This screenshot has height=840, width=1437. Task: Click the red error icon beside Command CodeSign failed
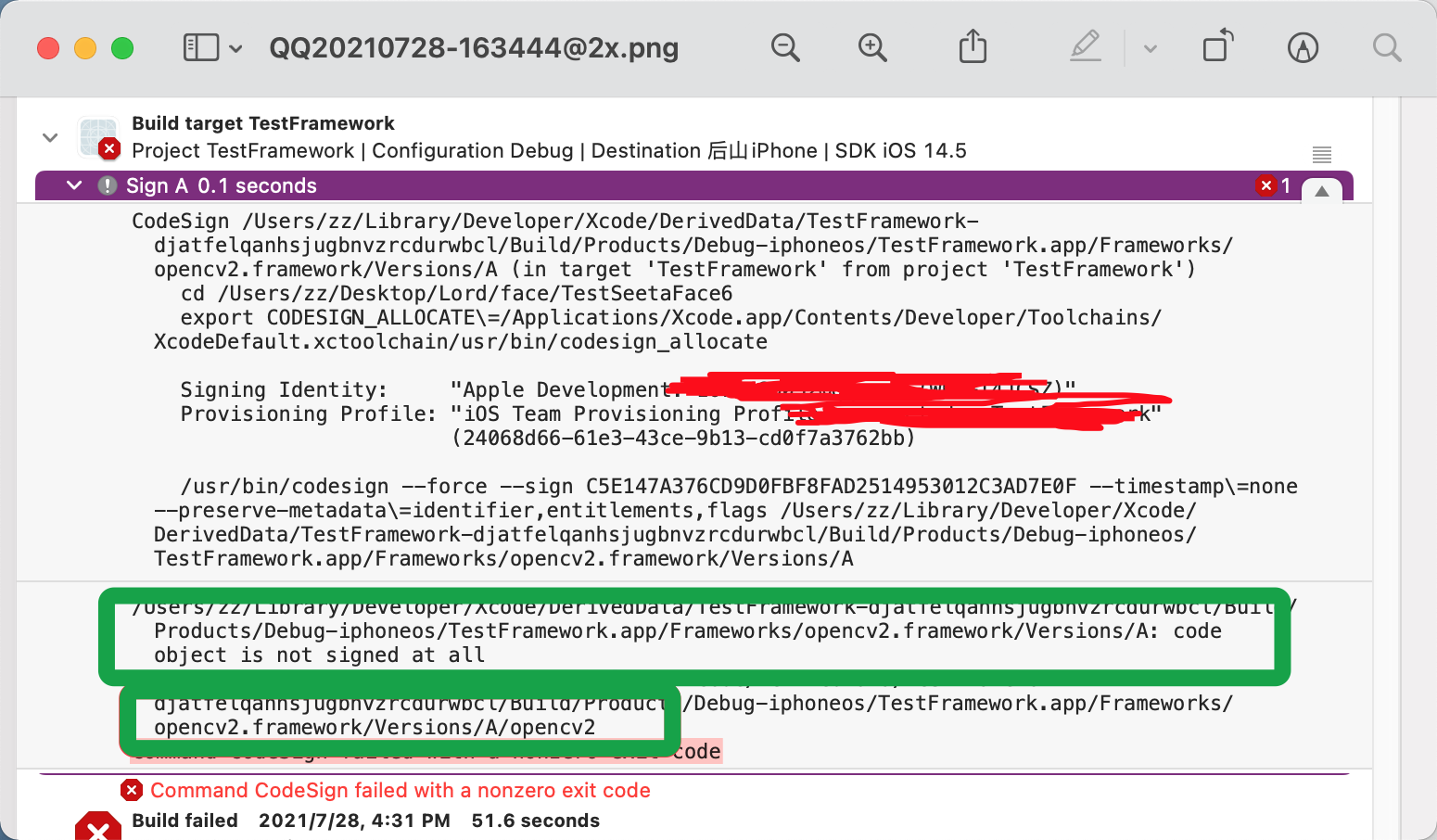(132, 790)
